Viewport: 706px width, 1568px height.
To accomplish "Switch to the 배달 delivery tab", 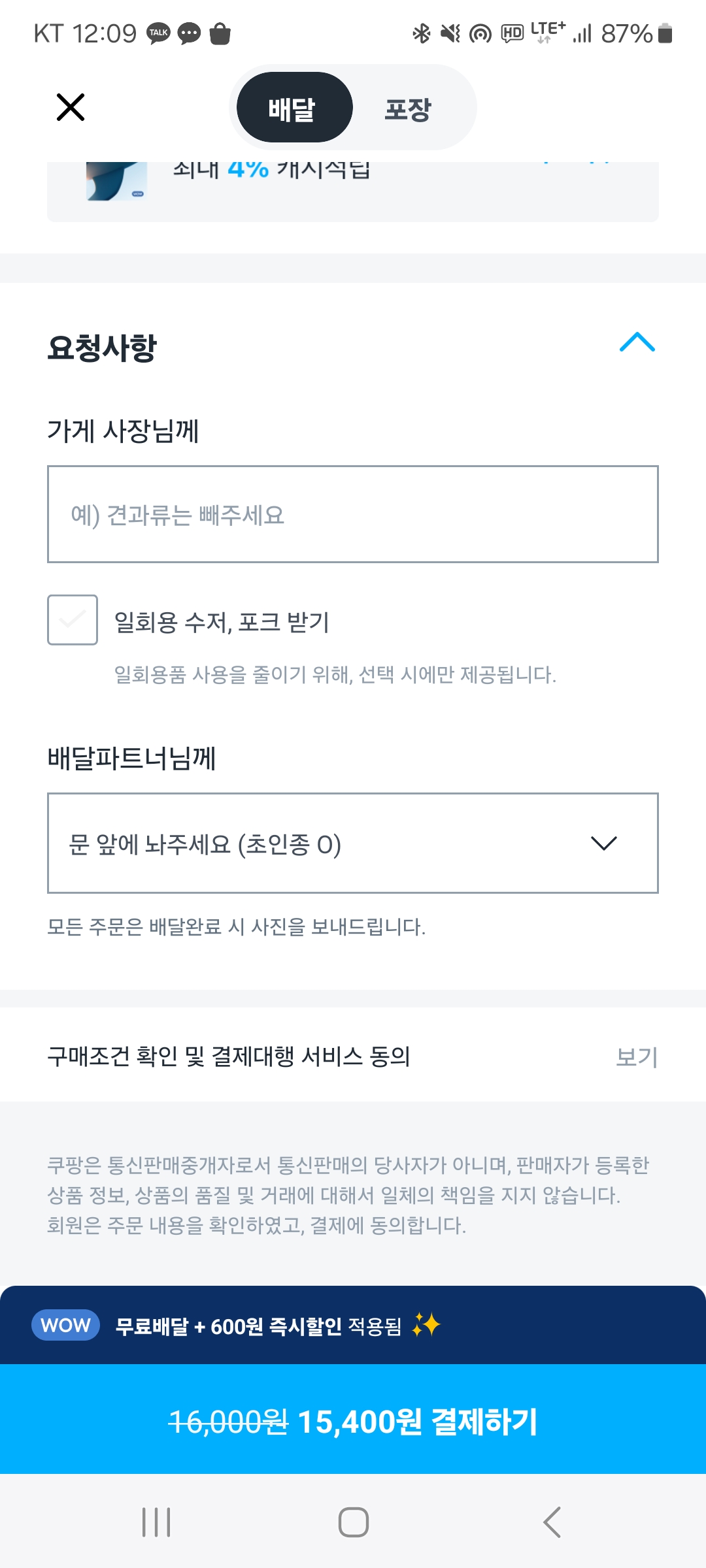I will [x=294, y=108].
